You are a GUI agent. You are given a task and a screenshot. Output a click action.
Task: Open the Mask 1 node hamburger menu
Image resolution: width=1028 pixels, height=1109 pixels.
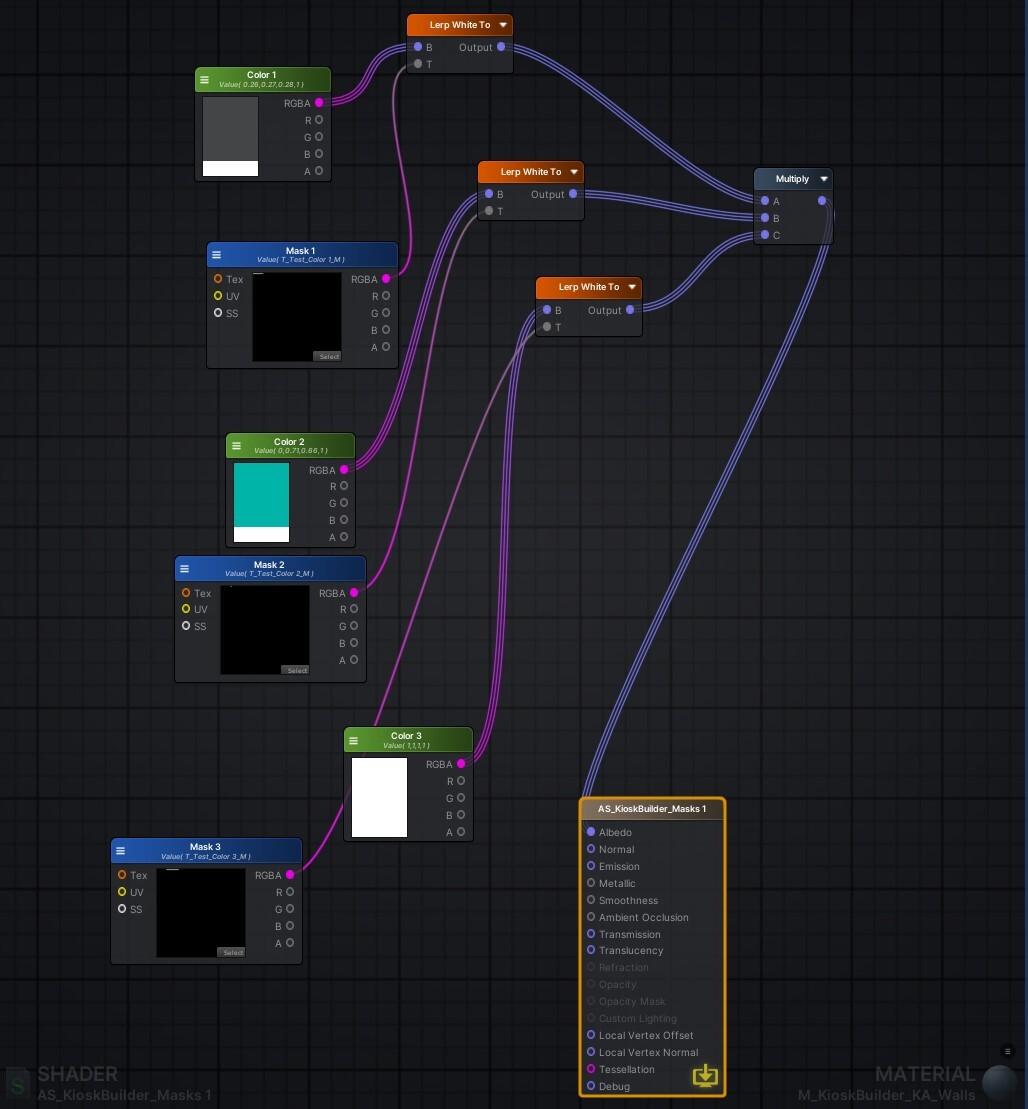(x=216, y=254)
